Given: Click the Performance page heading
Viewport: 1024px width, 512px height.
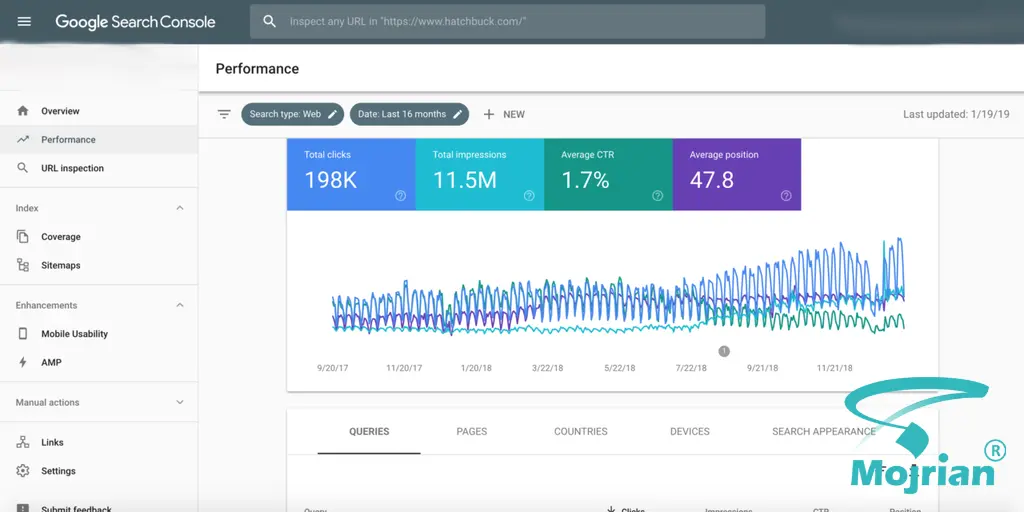Looking at the screenshot, I should point(257,69).
